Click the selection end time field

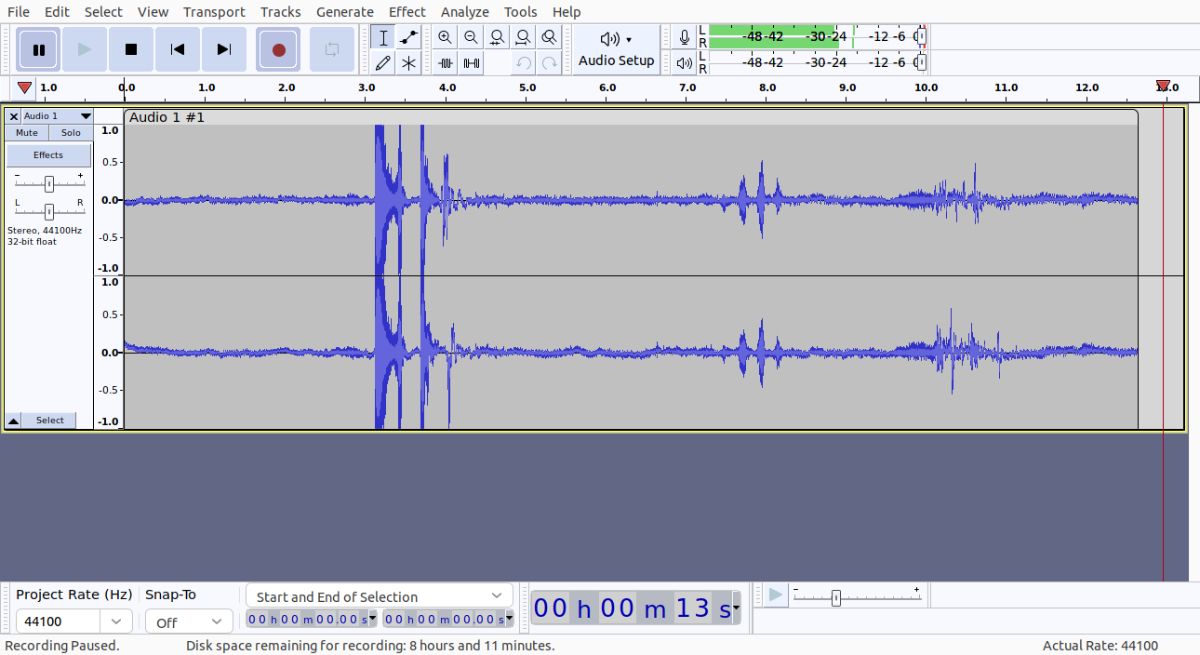point(444,620)
